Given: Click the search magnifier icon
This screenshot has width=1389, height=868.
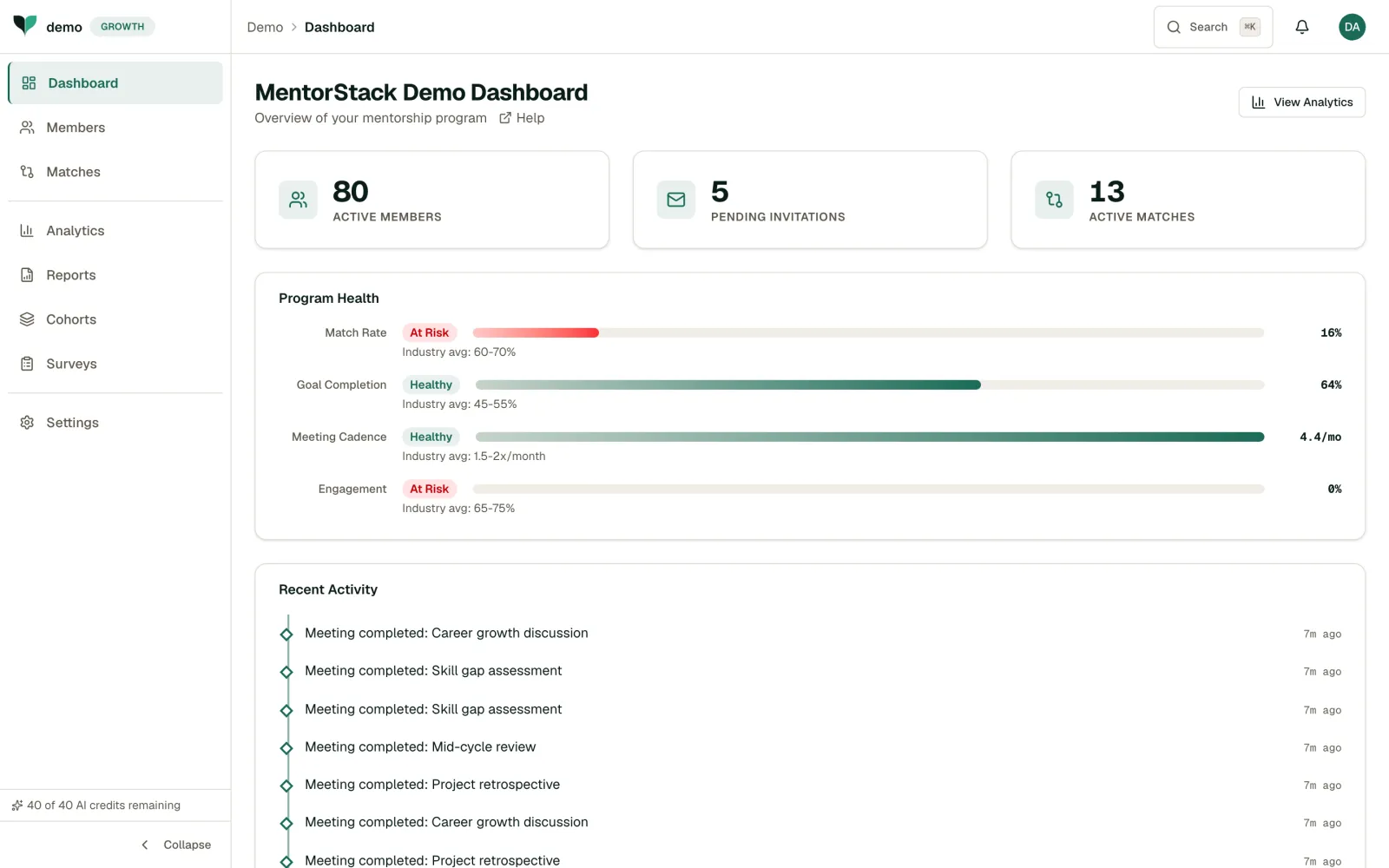Looking at the screenshot, I should [1174, 27].
